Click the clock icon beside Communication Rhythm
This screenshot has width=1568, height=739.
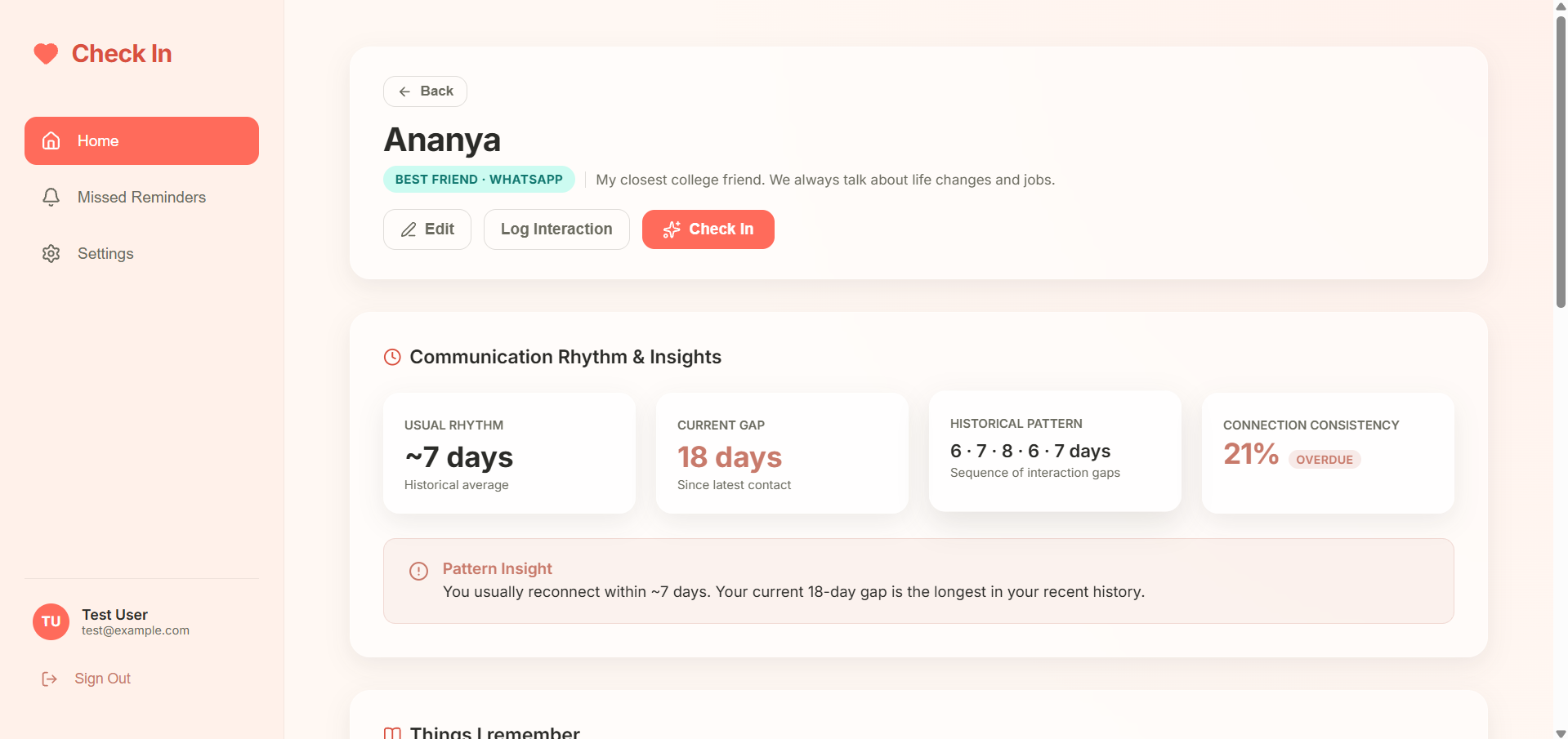[x=392, y=357]
